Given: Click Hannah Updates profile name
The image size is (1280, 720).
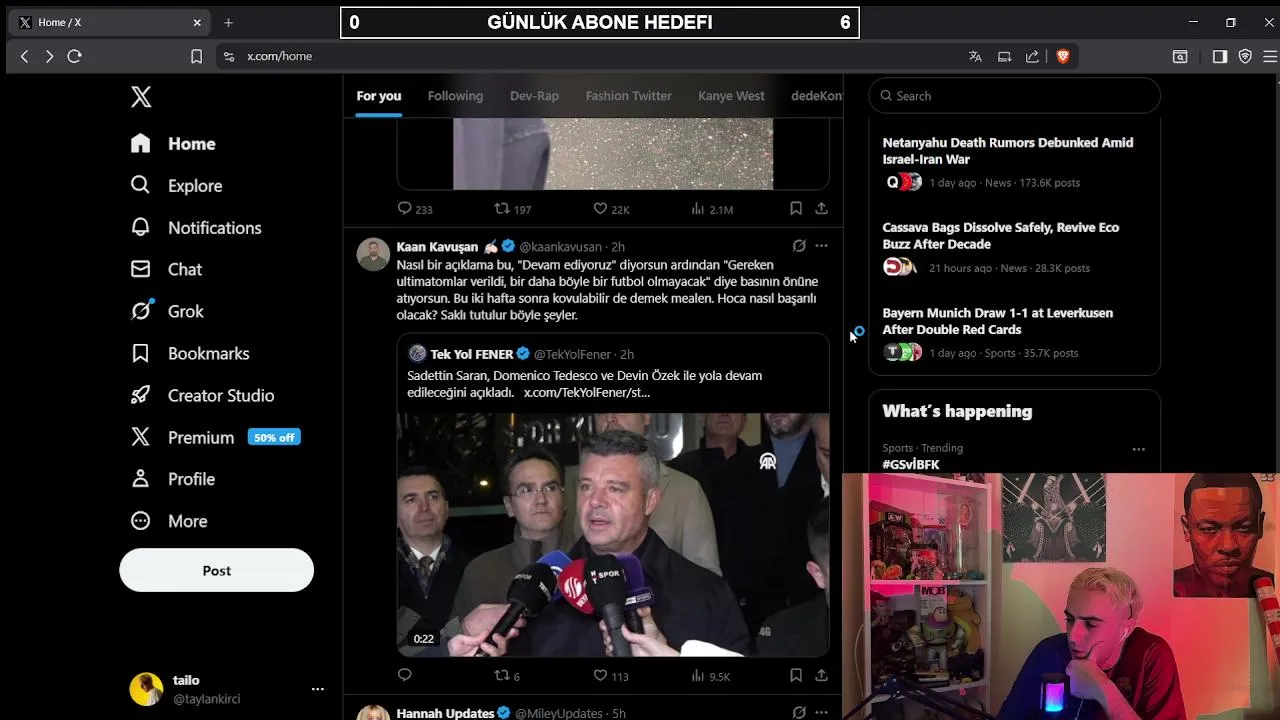Looking at the screenshot, I should (x=445, y=713).
